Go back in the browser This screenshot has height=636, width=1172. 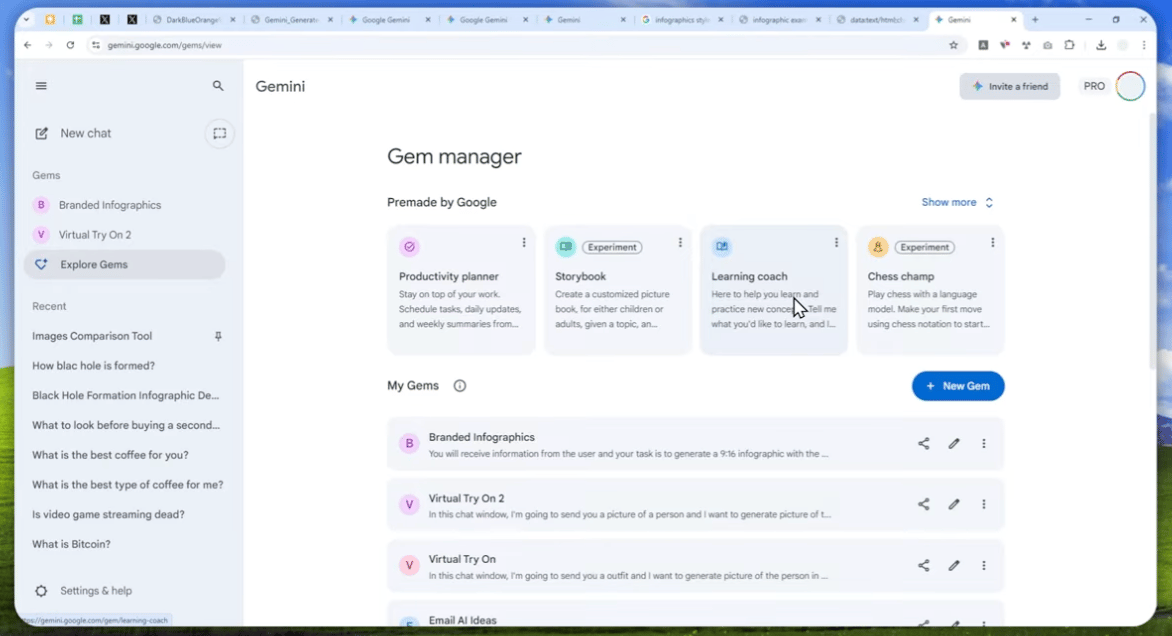(28, 45)
